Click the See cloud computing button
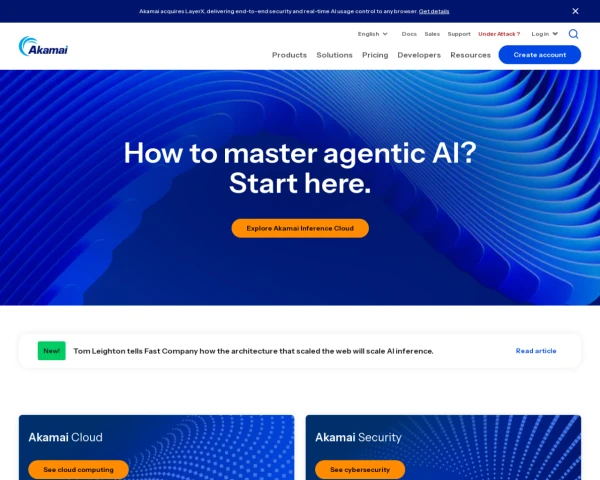The width and height of the screenshot is (600, 480). [78, 469]
